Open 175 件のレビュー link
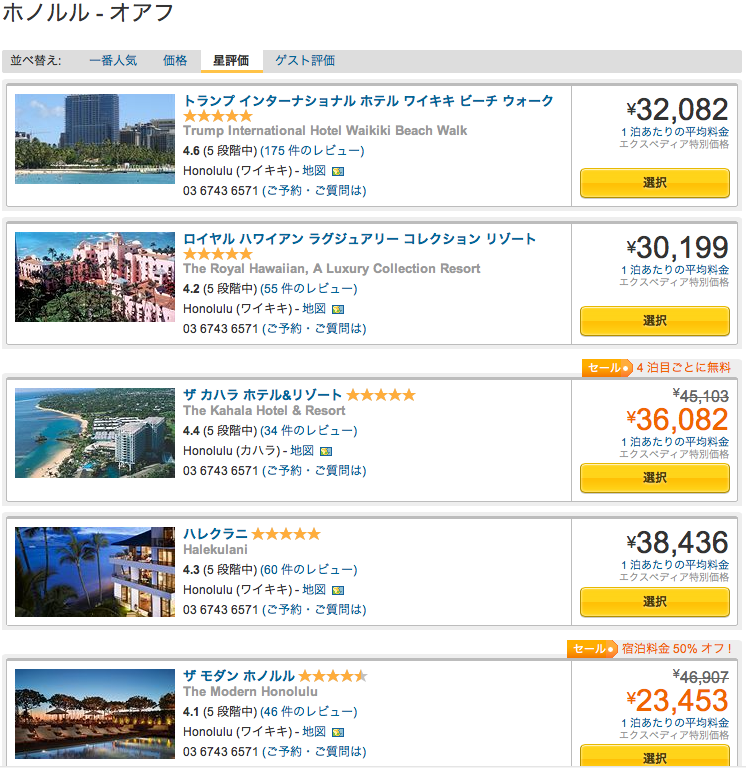746x768 pixels. (312, 151)
